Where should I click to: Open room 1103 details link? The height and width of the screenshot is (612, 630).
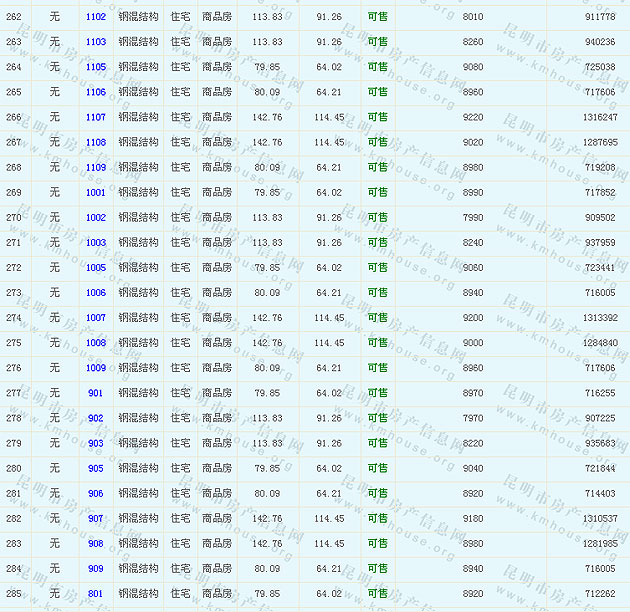pos(96,42)
